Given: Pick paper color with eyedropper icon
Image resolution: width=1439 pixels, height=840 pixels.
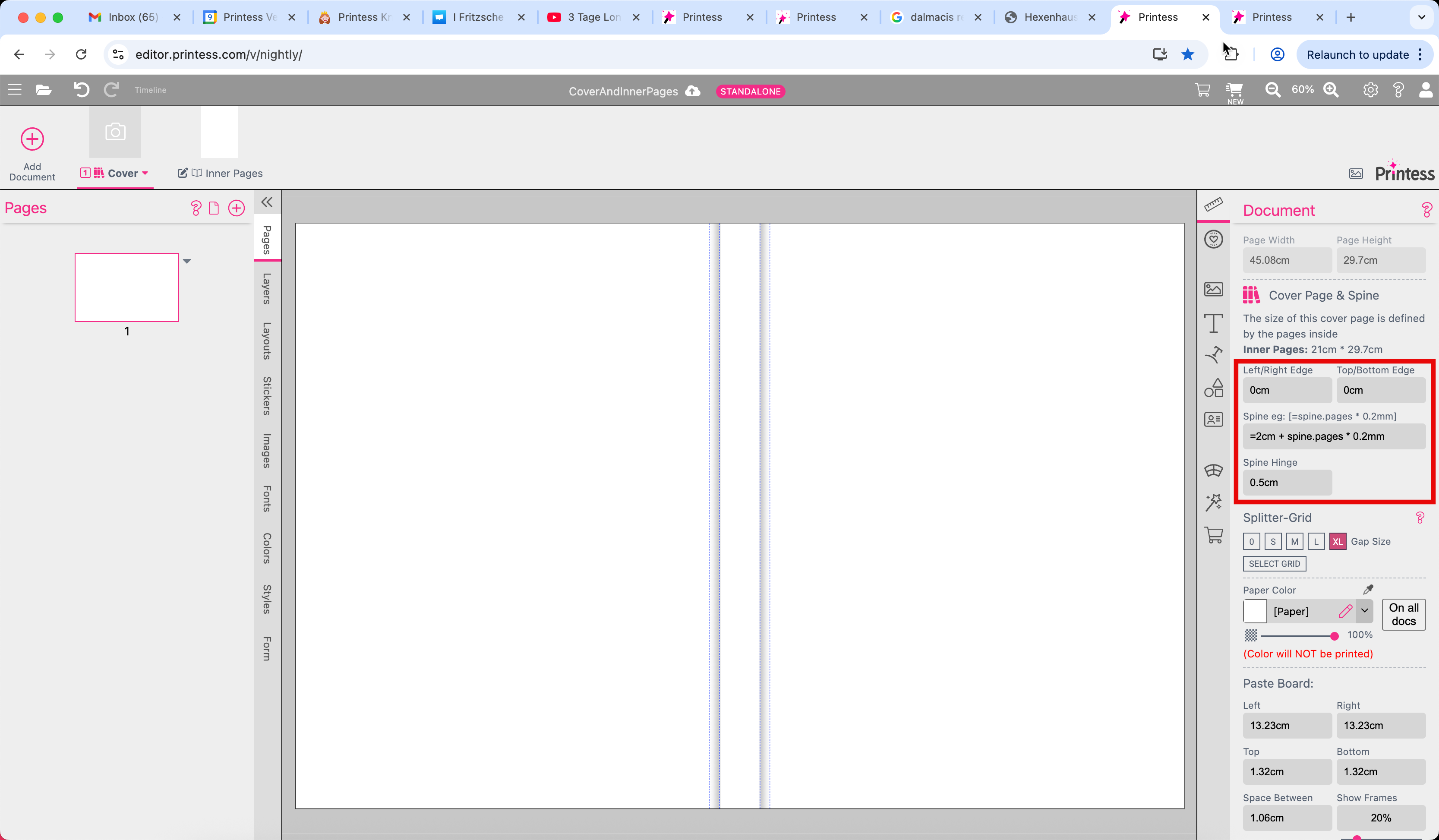Looking at the screenshot, I should tap(1368, 589).
